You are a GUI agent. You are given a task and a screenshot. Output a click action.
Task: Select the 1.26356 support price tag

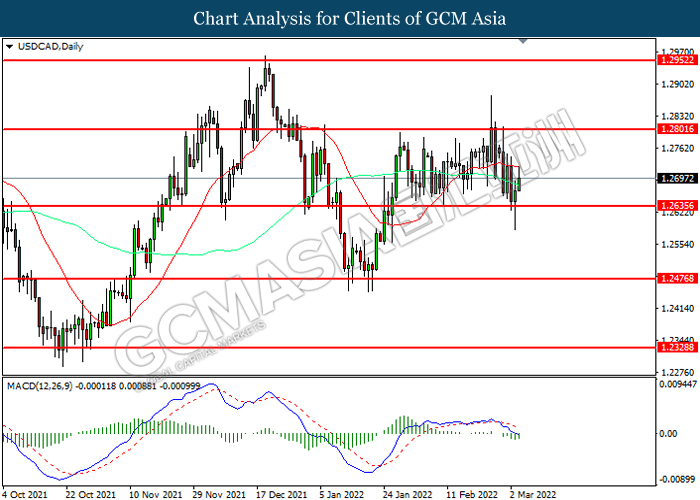pos(677,206)
